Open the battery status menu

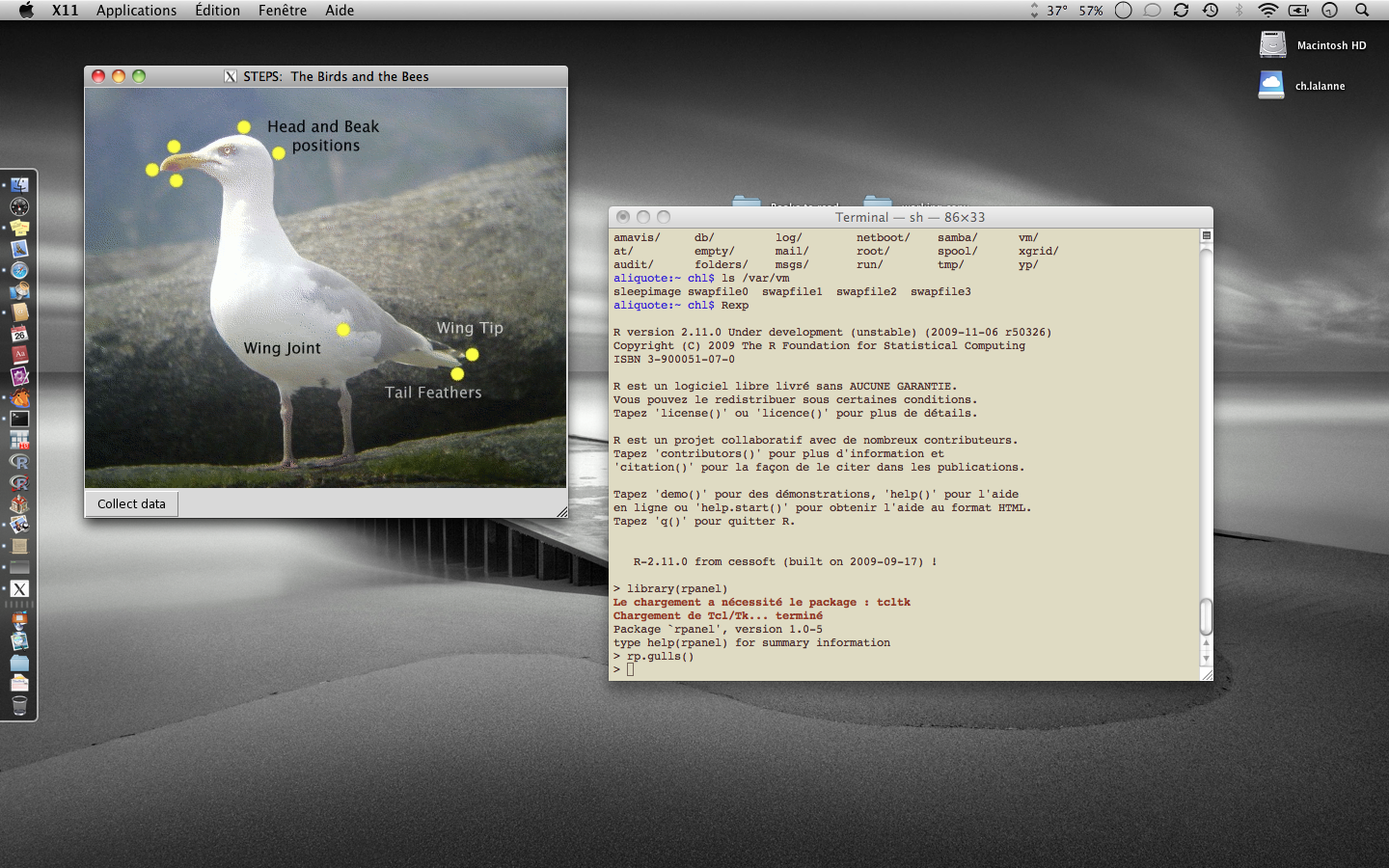point(1298,11)
